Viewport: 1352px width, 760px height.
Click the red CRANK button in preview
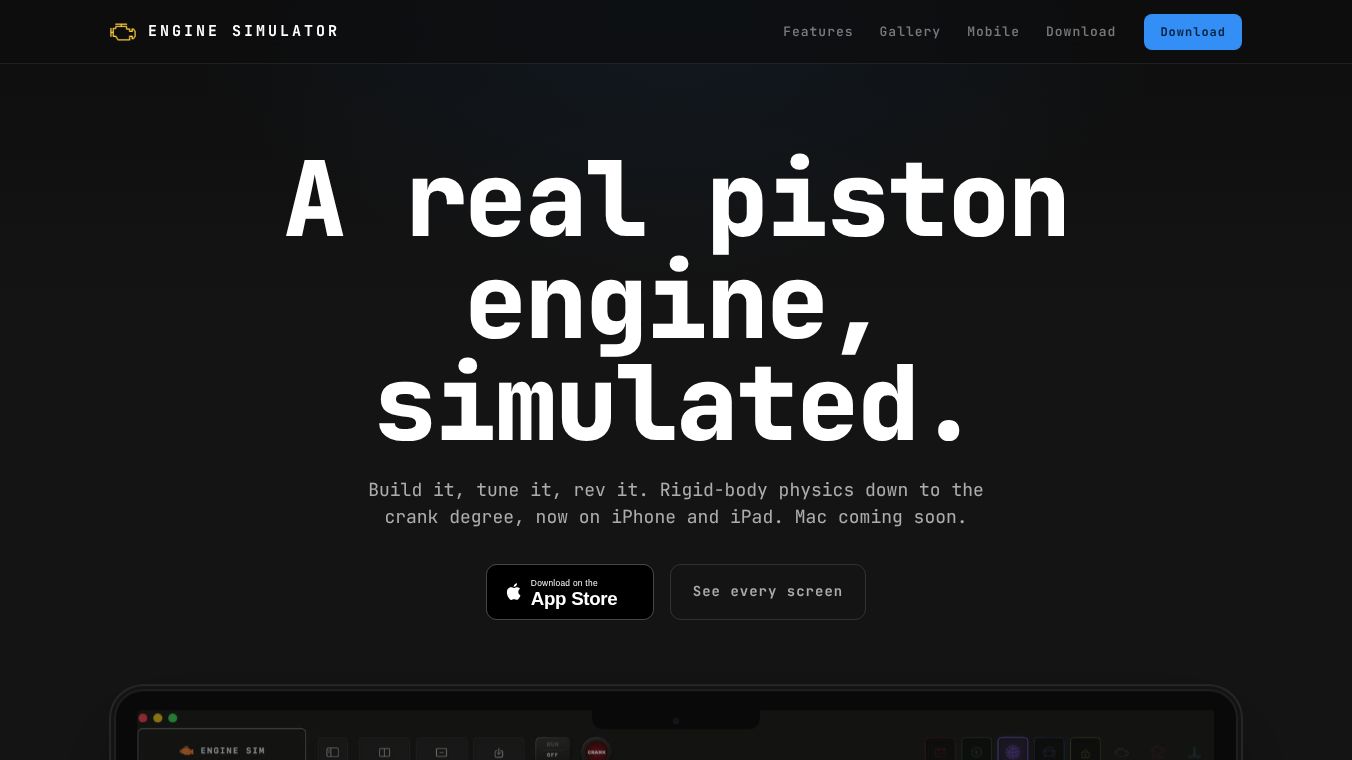tap(596, 751)
